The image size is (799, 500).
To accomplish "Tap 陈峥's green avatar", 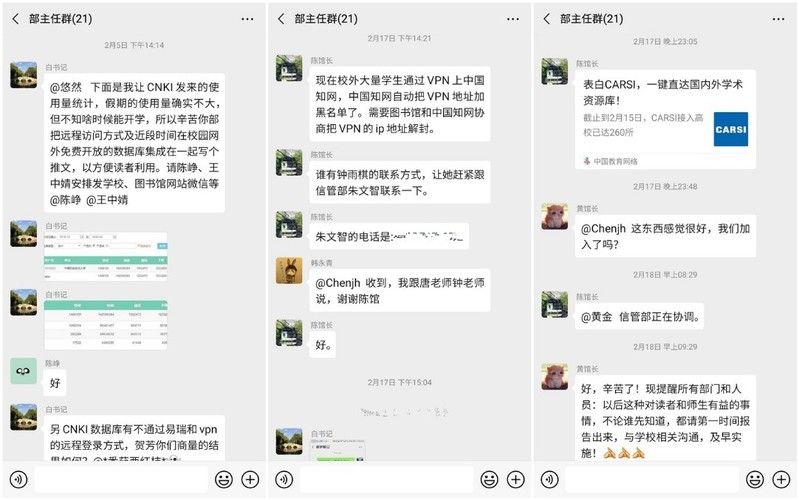I will 23,371.
